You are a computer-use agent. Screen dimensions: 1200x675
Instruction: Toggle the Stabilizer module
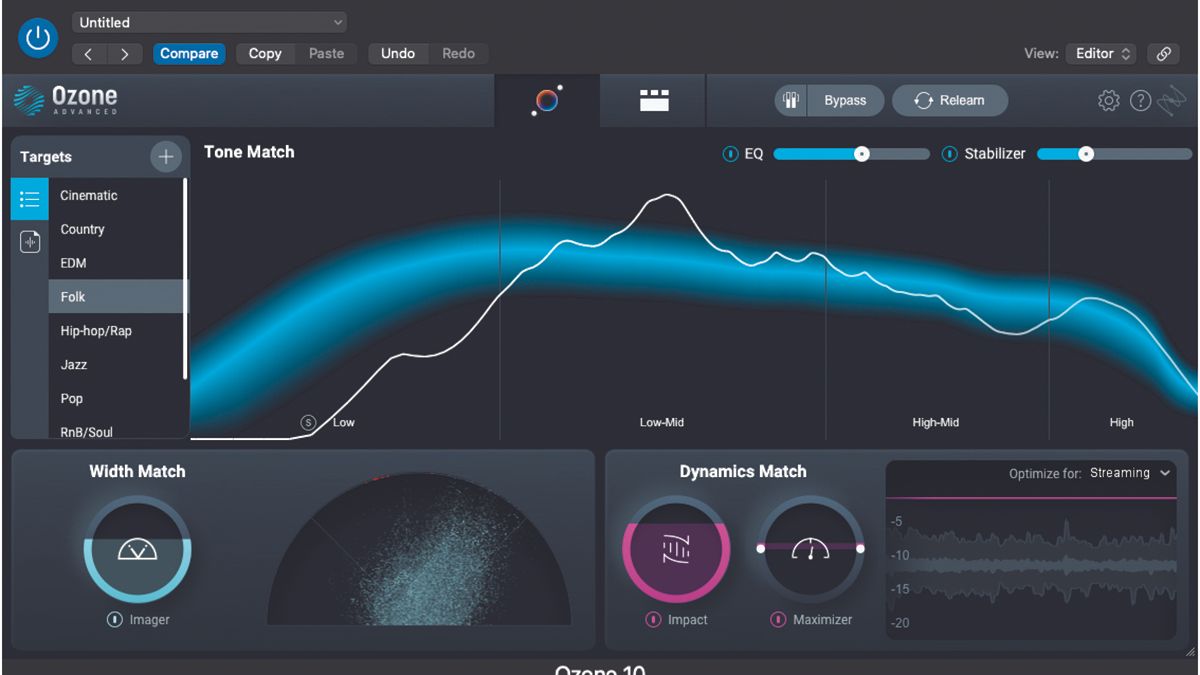point(948,154)
